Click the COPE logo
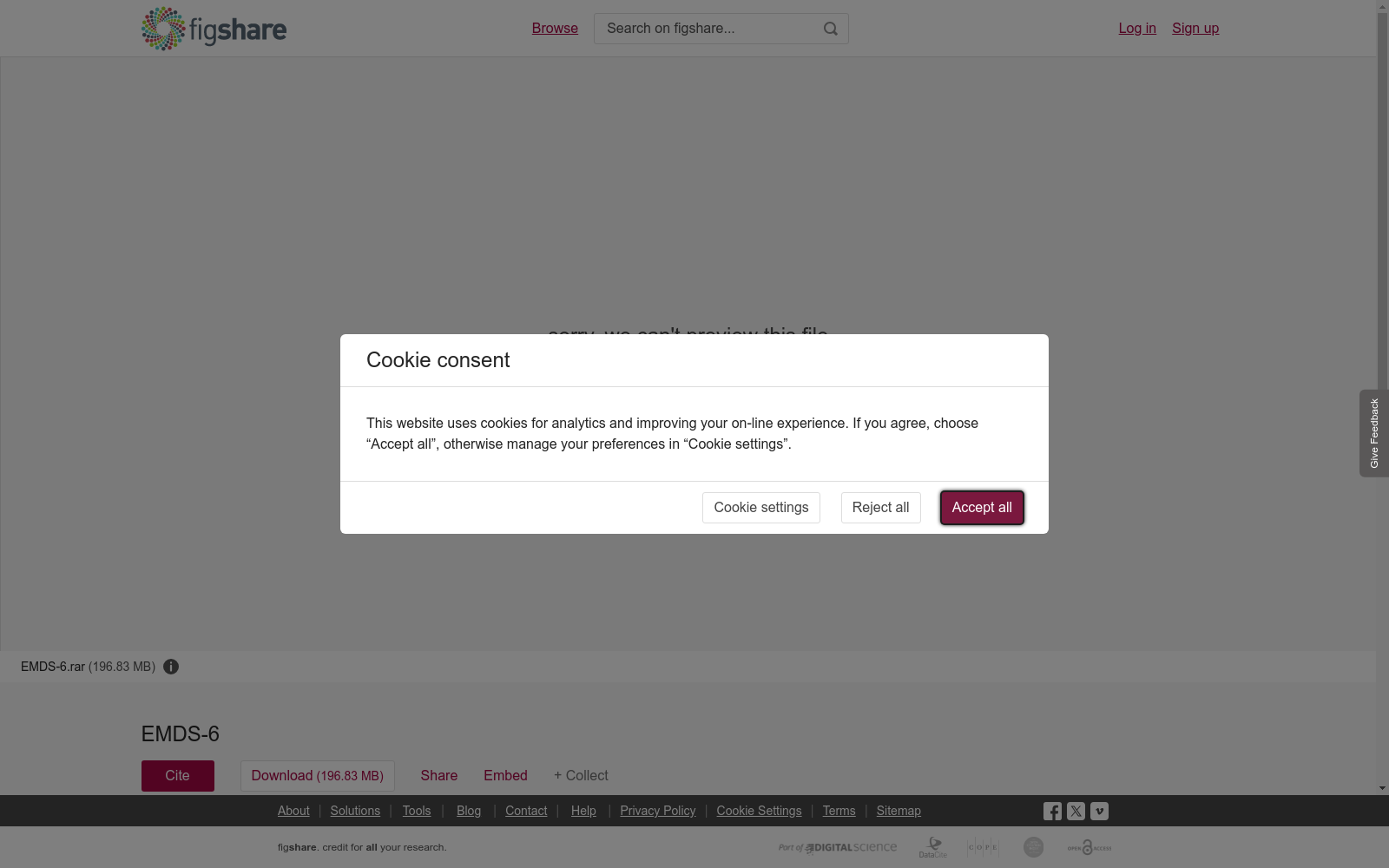 point(983,847)
